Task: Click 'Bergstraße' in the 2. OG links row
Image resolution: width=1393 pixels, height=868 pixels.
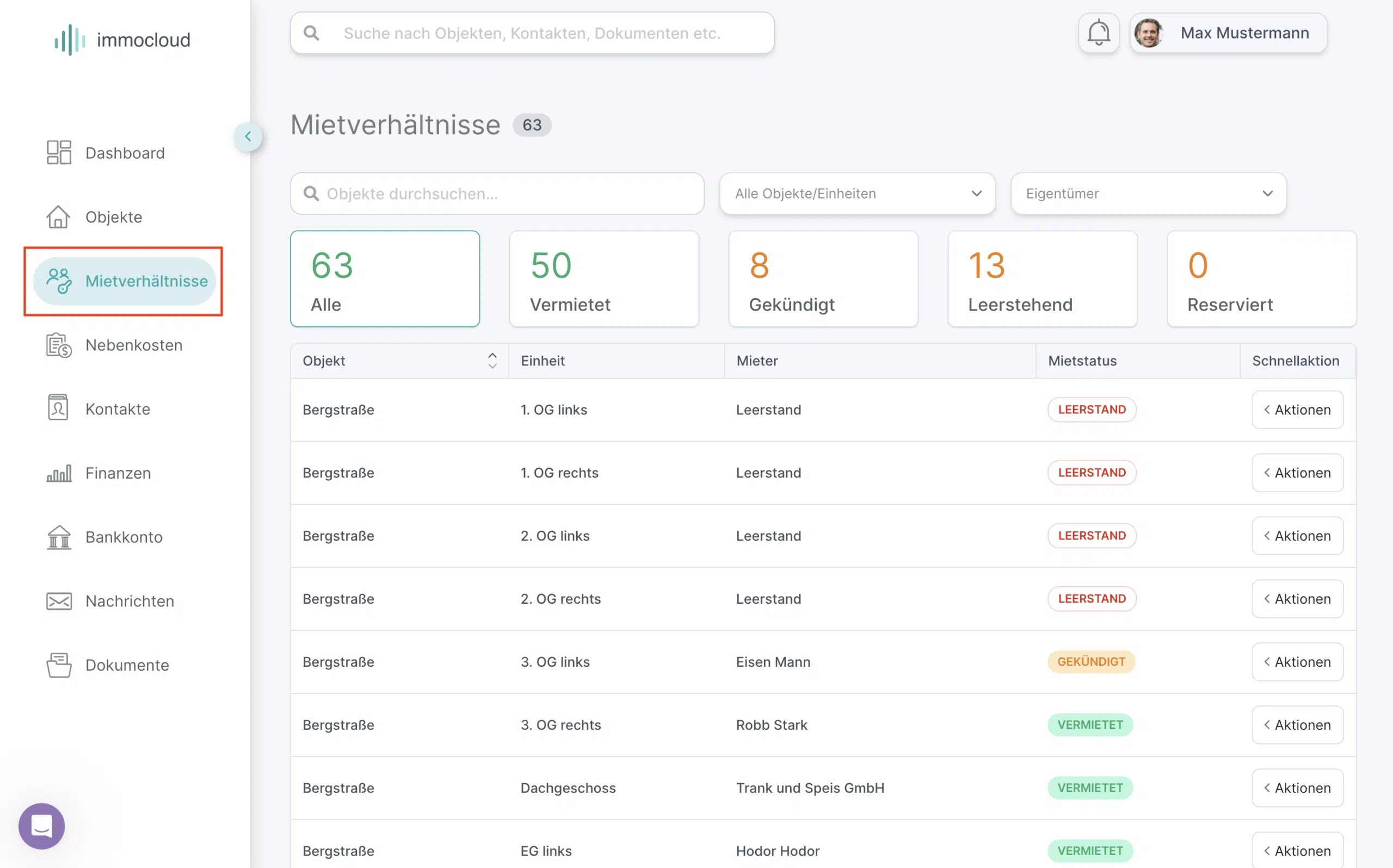Action: click(339, 536)
